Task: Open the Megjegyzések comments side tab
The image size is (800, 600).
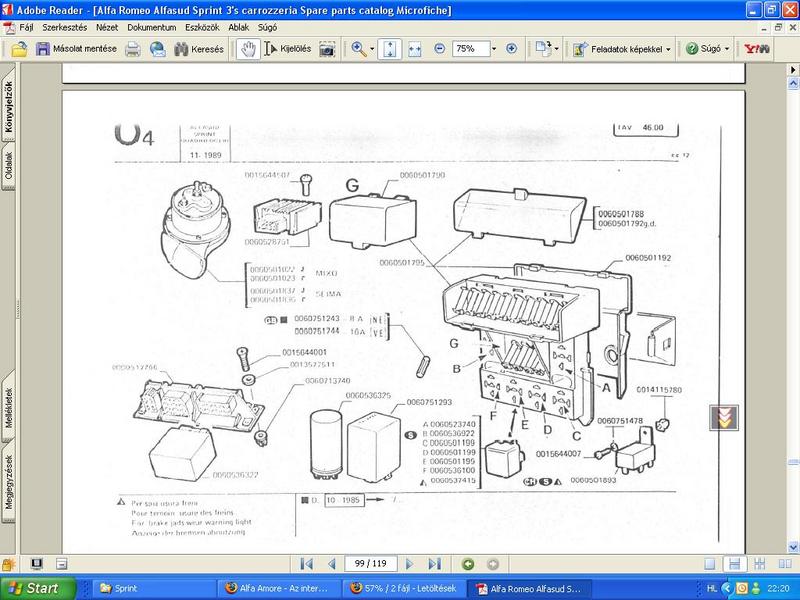Action: (x=9, y=482)
